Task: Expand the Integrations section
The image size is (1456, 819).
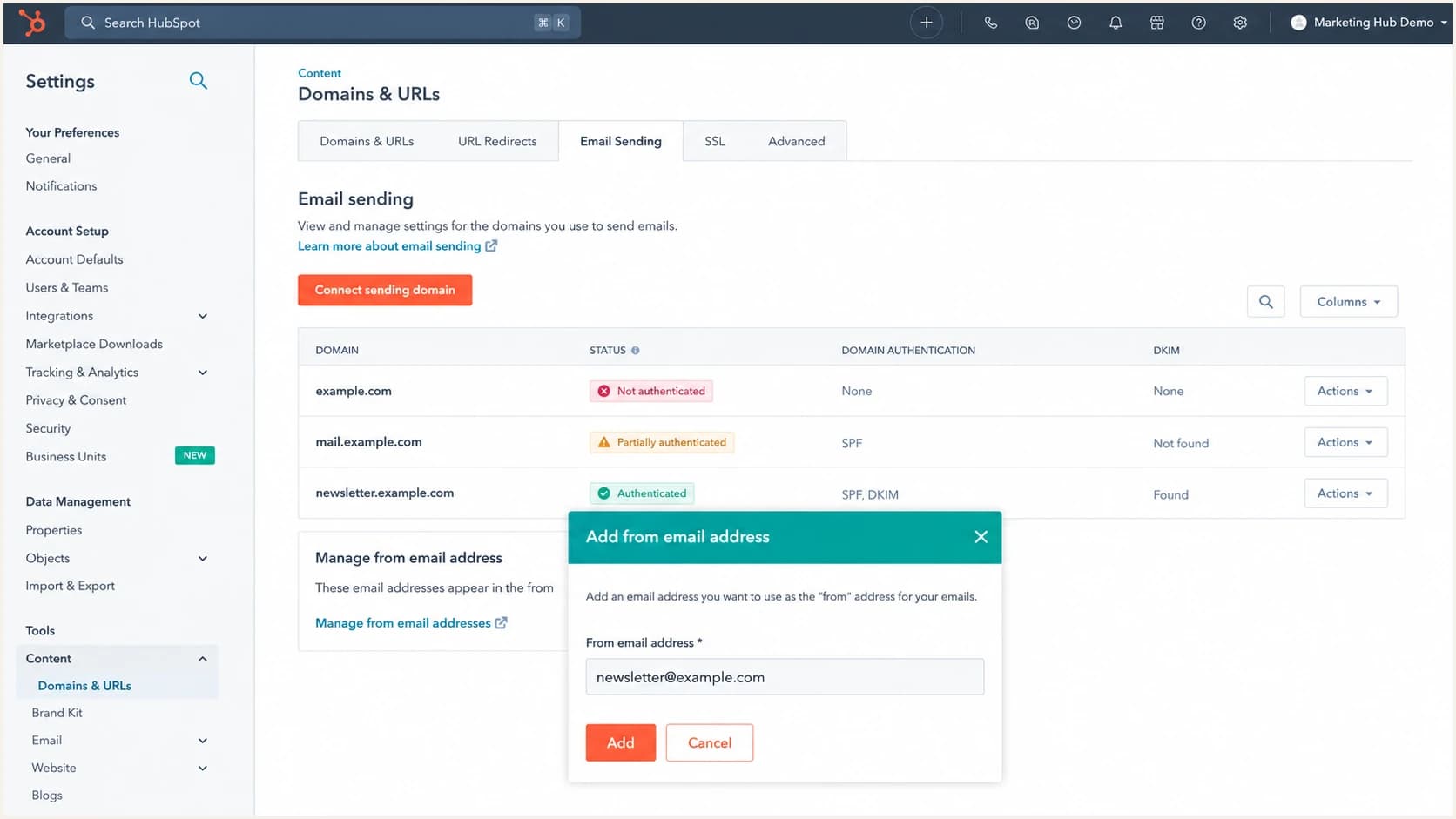Action: [x=203, y=316]
